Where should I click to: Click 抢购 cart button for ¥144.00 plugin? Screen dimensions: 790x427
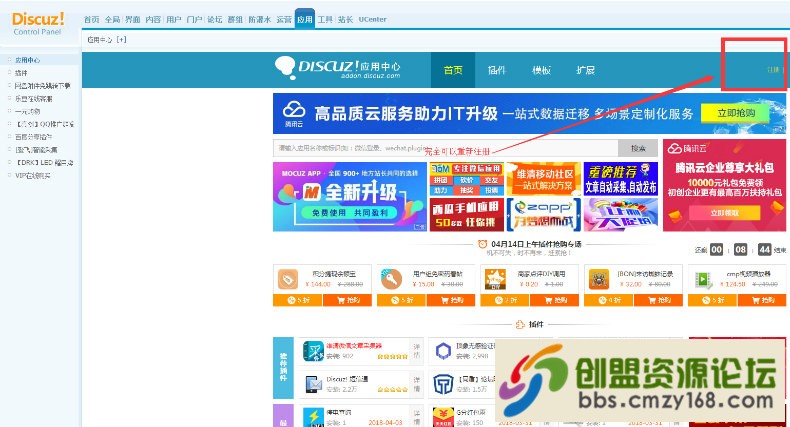(348, 300)
